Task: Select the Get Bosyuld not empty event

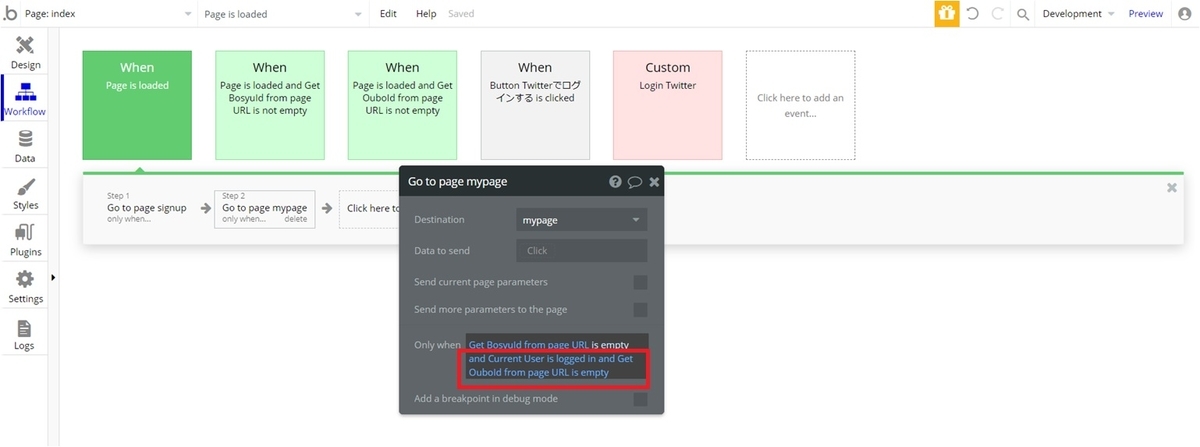Action: 270,105
